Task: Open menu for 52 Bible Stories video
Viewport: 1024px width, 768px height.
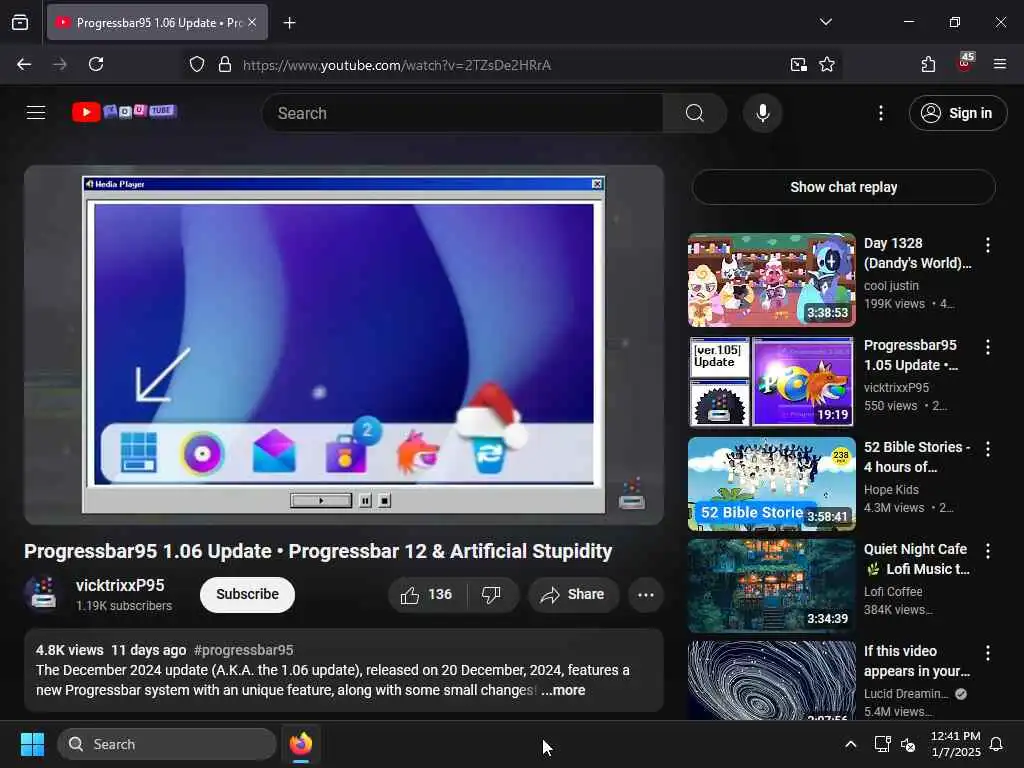Action: [987, 449]
